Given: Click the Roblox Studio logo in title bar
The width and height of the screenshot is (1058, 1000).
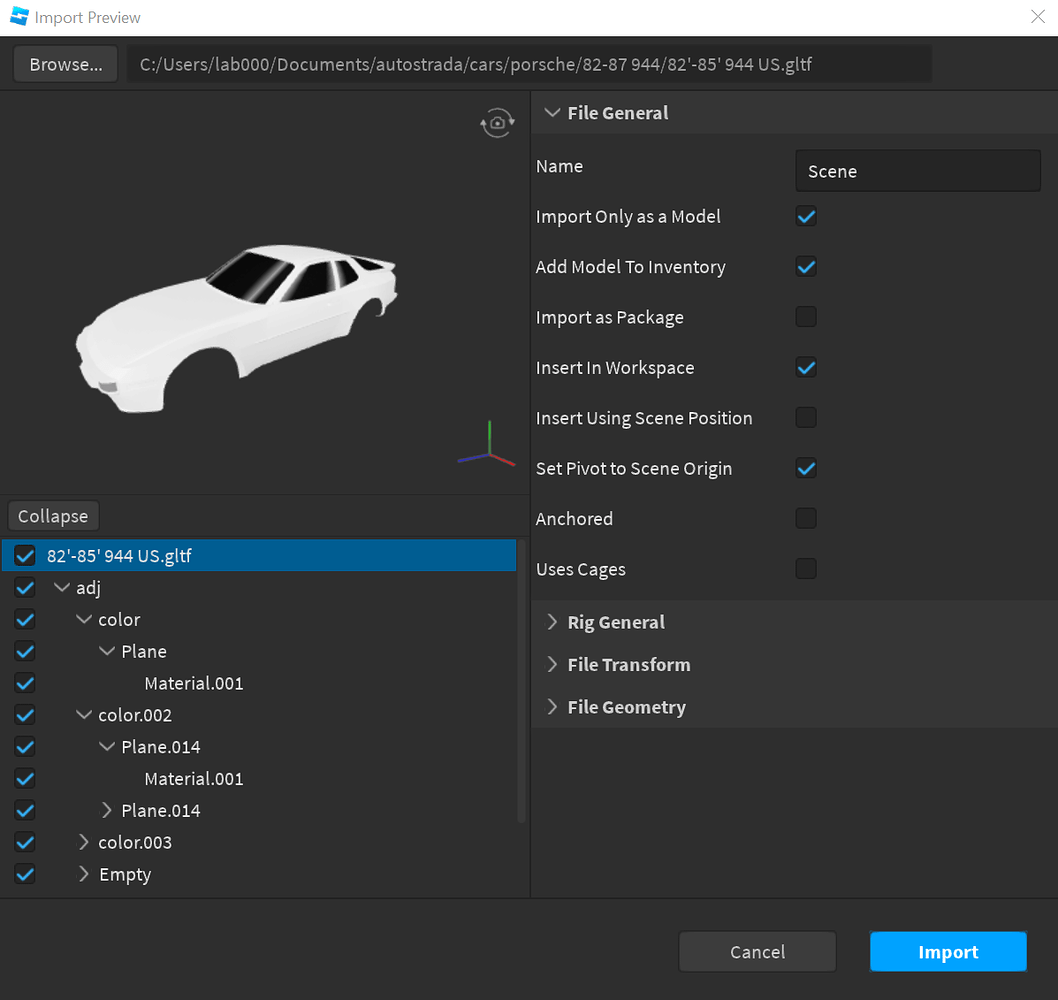Looking at the screenshot, I should coord(17,17).
